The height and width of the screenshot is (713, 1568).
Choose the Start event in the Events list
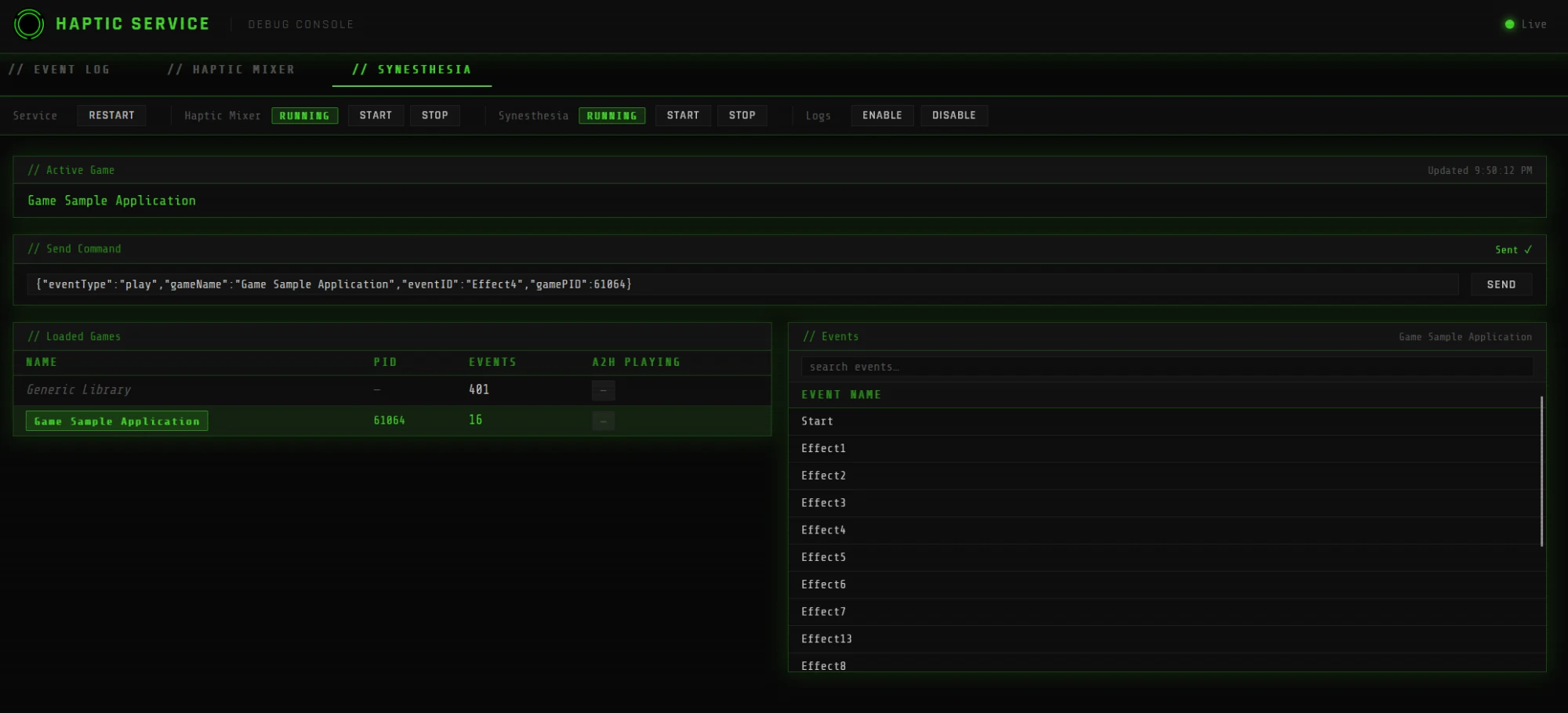coord(1167,422)
